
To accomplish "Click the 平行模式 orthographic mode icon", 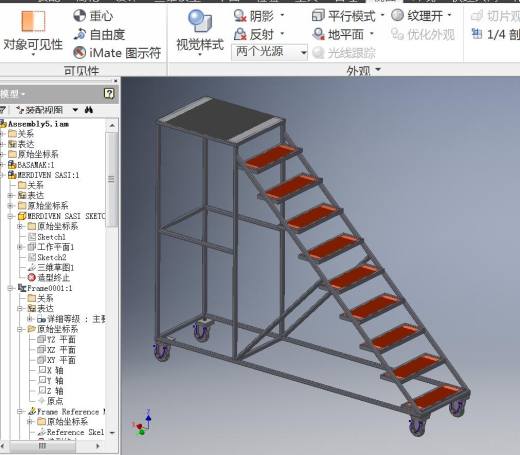I will (x=318, y=16).
